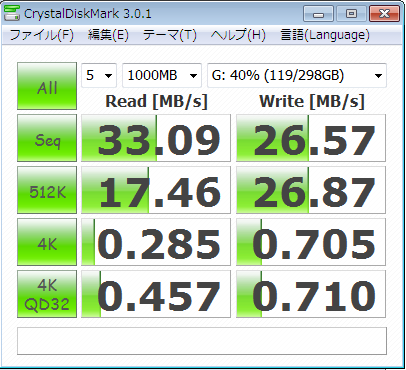Minimize the CrystalDiskMark window
Viewport: 406px width, 370px height.
tap(318, 14)
